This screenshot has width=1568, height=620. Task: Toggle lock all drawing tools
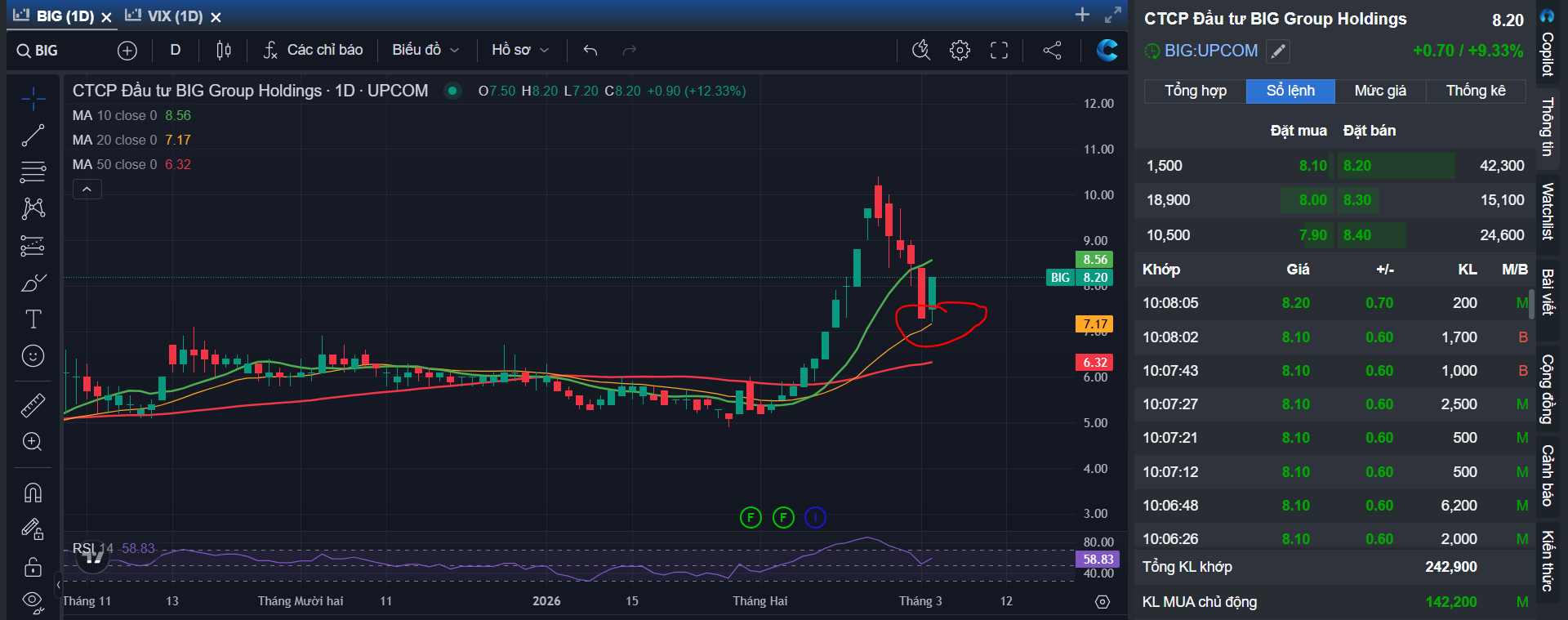[33, 566]
